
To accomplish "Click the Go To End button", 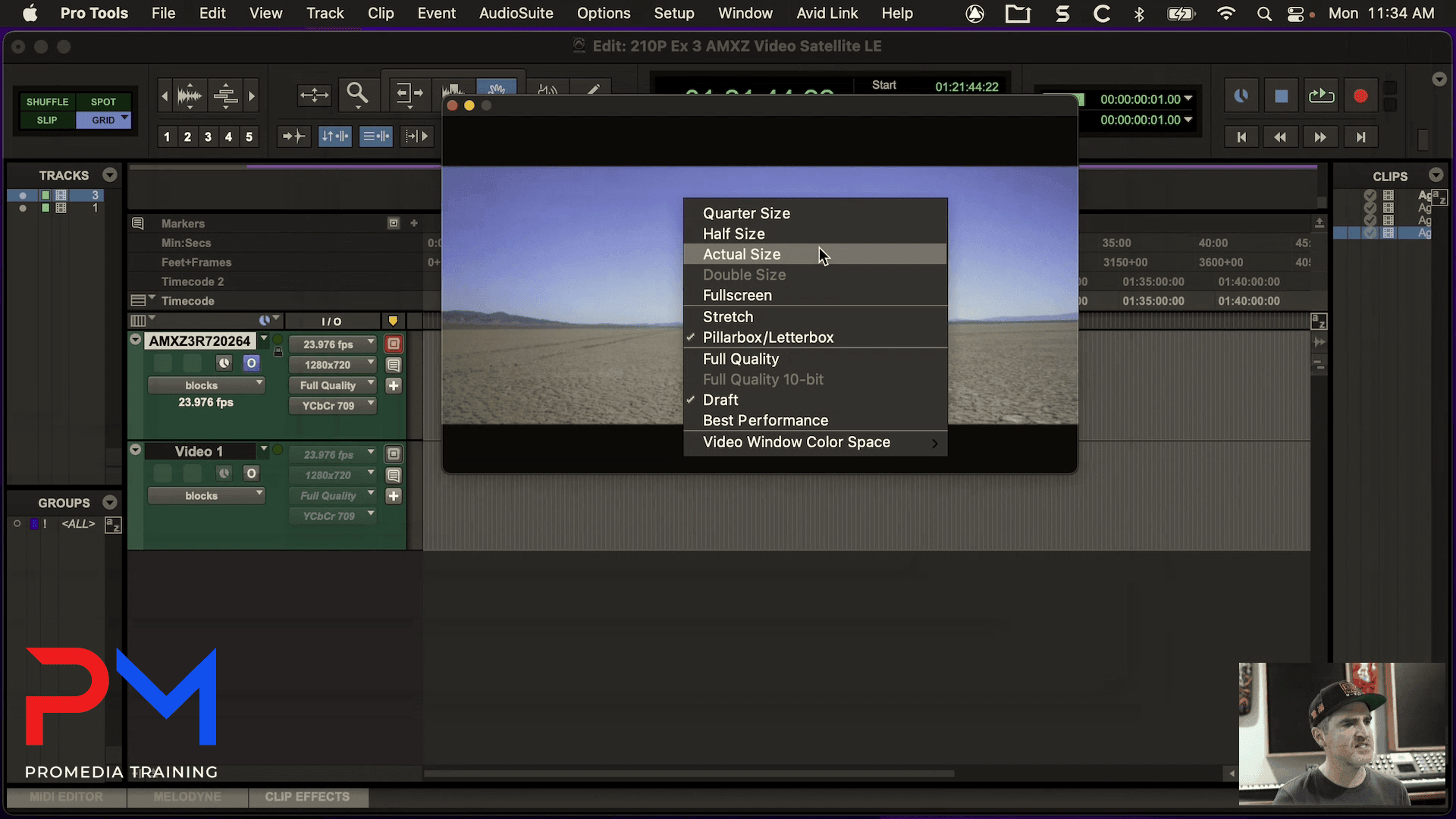I will point(1360,137).
